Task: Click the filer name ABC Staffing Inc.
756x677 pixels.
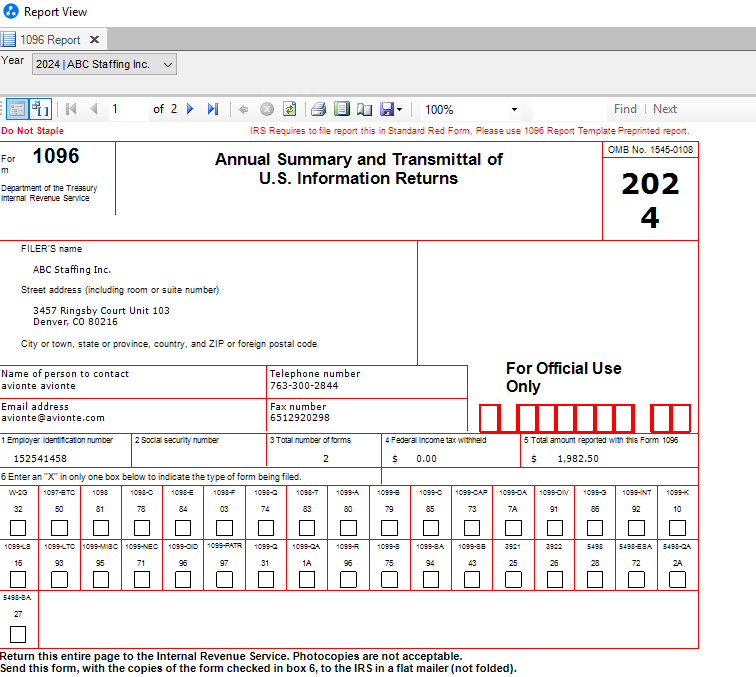Action: point(72,270)
